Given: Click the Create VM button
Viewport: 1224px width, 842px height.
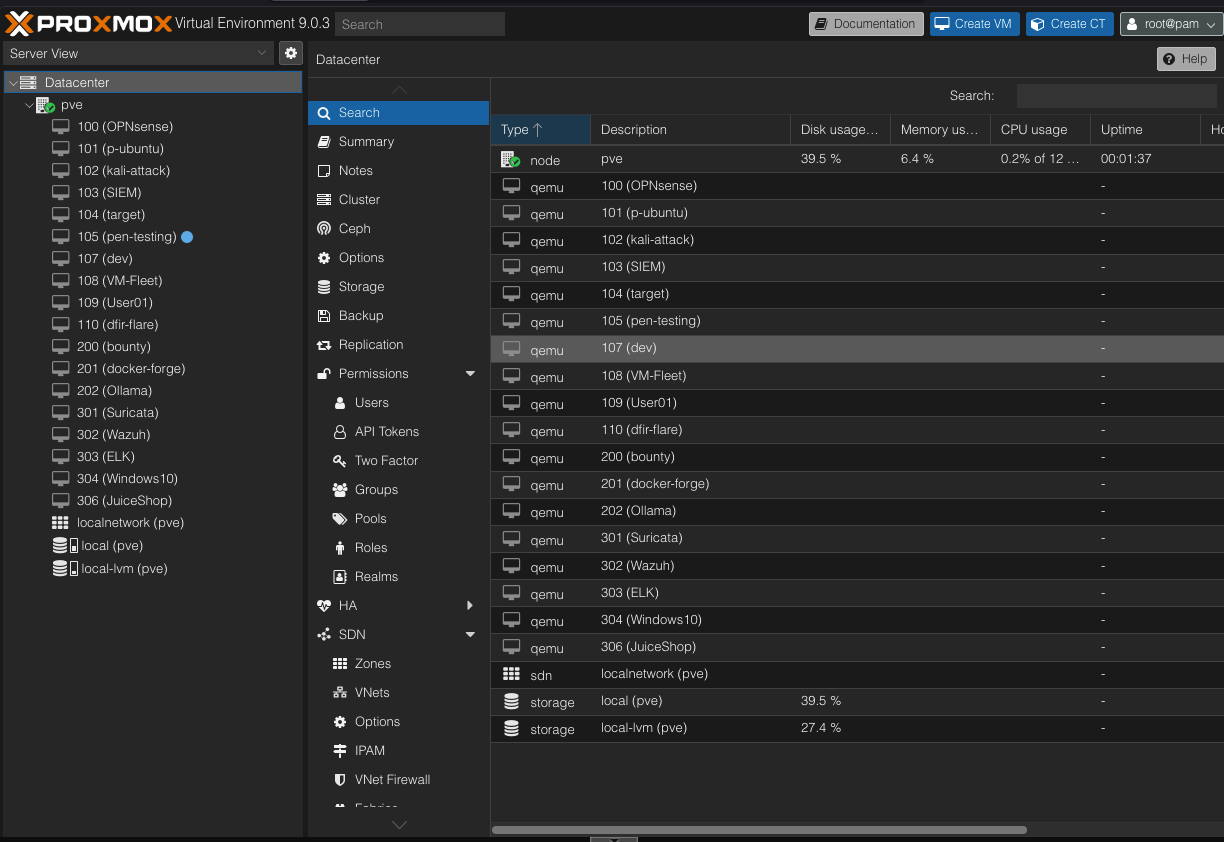Looking at the screenshot, I should tap(973, 24).
